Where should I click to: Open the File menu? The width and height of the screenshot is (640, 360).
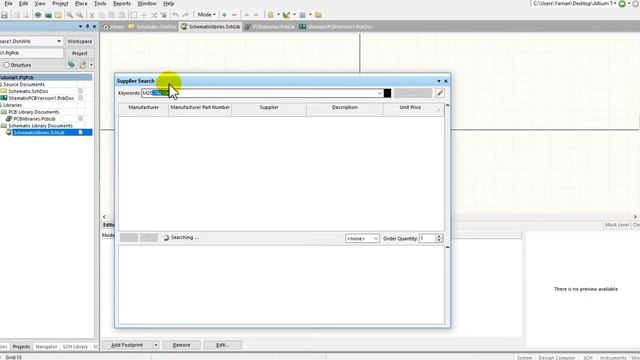9,3
